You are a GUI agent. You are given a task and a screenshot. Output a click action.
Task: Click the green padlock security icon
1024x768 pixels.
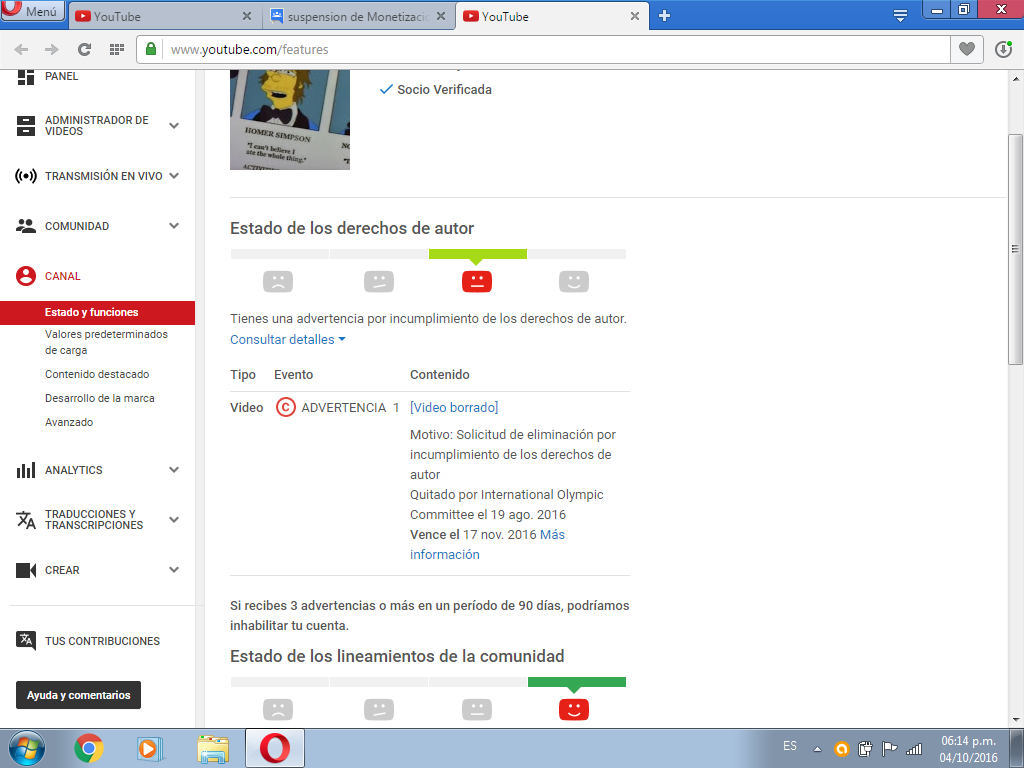pyautogui.click(x=151, y=49)
